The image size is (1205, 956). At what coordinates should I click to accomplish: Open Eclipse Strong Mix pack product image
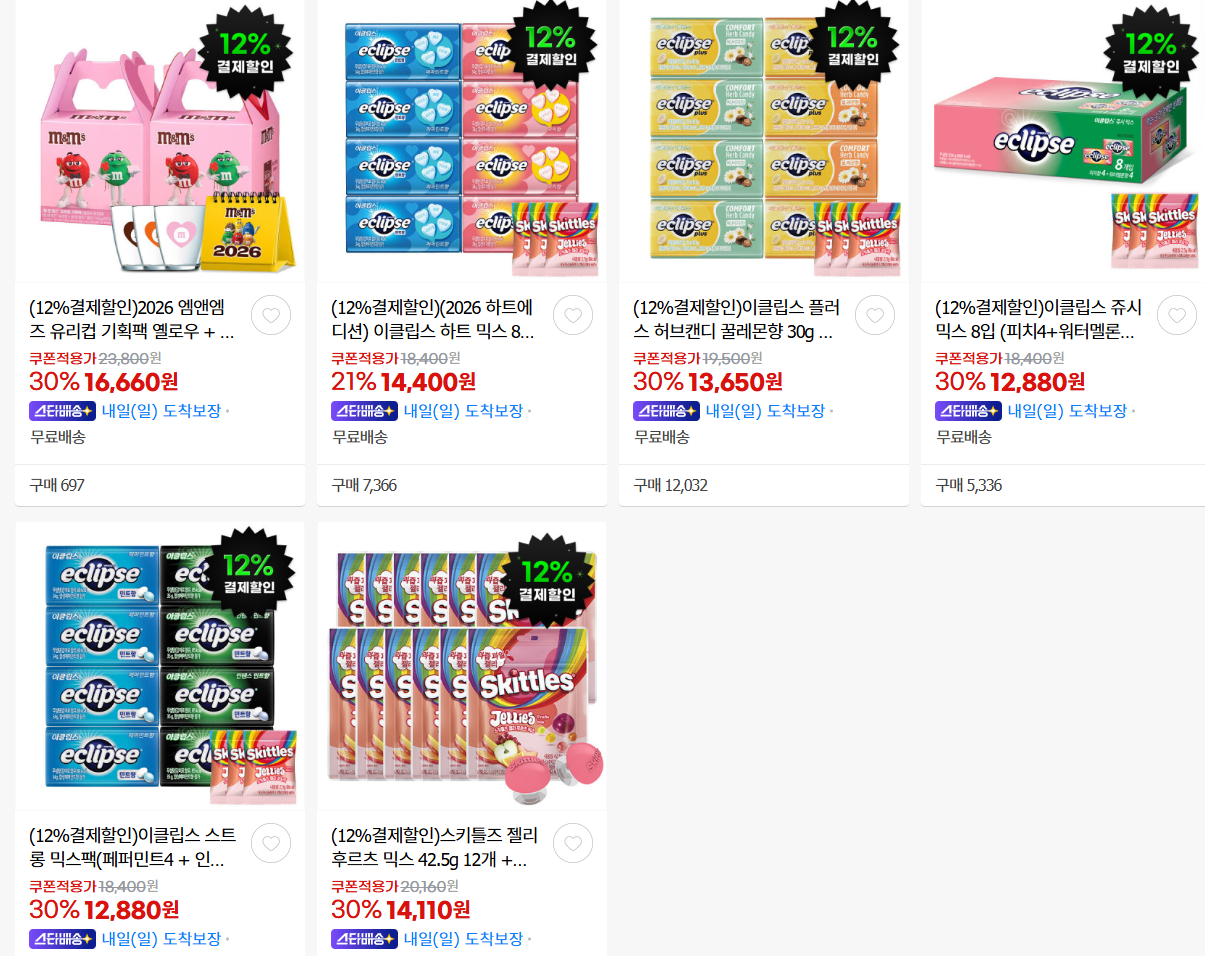tap(160, 665)
